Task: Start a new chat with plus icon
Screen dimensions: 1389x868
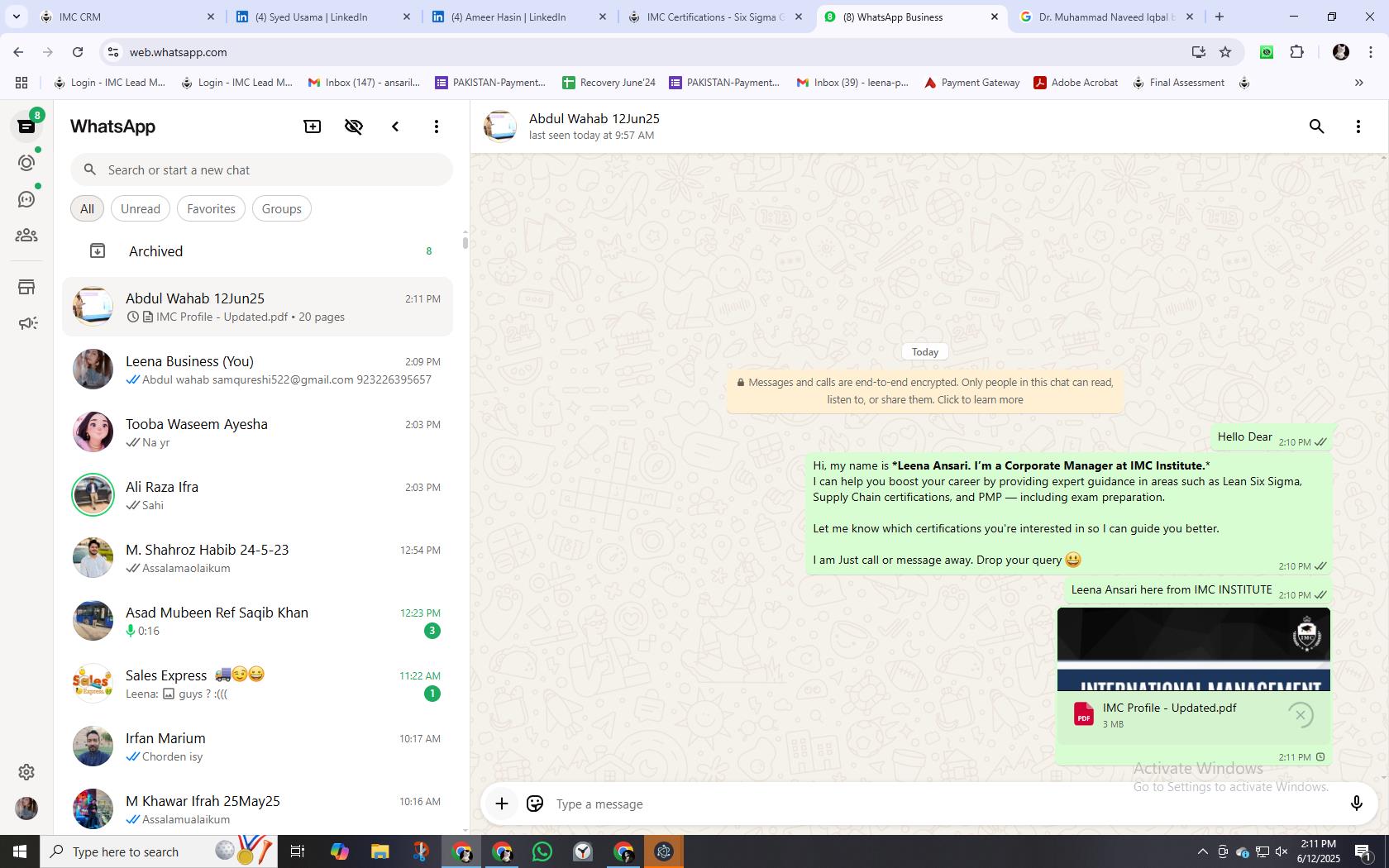Action: click(313, 126)
